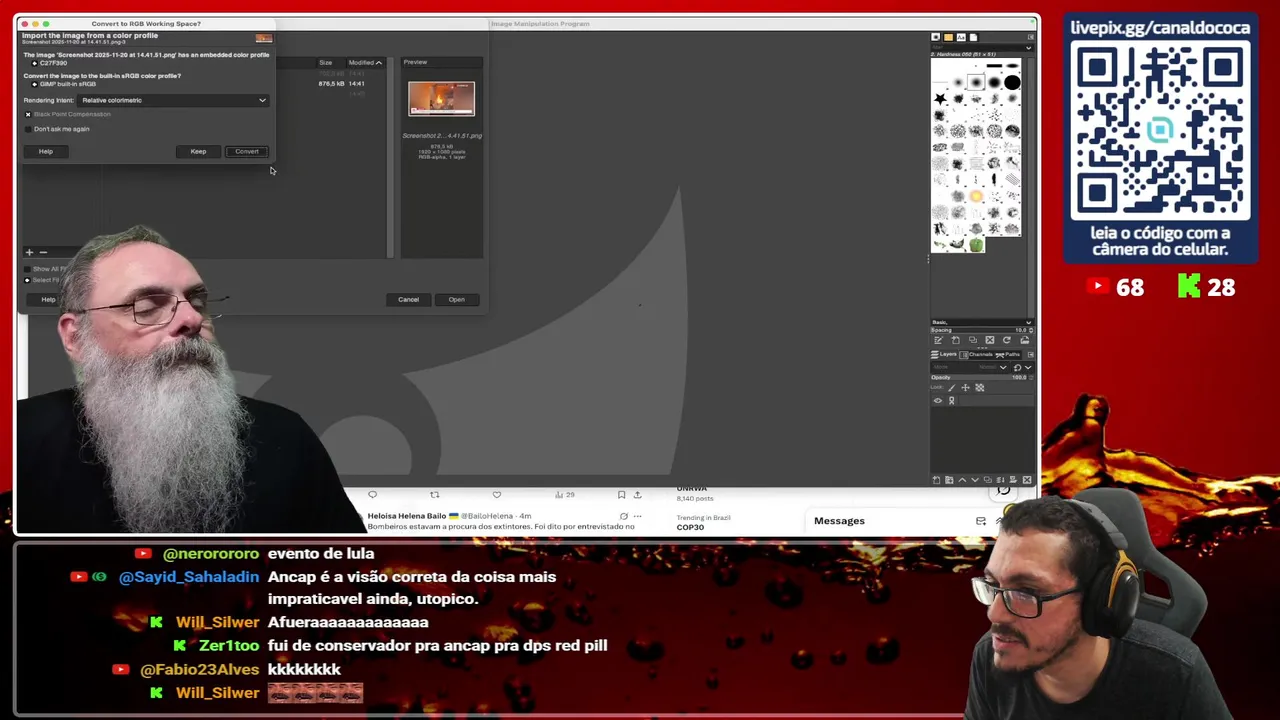Switch to the Paths tab
Screen dimensions: 1280x720
[x=1007, y=354]
